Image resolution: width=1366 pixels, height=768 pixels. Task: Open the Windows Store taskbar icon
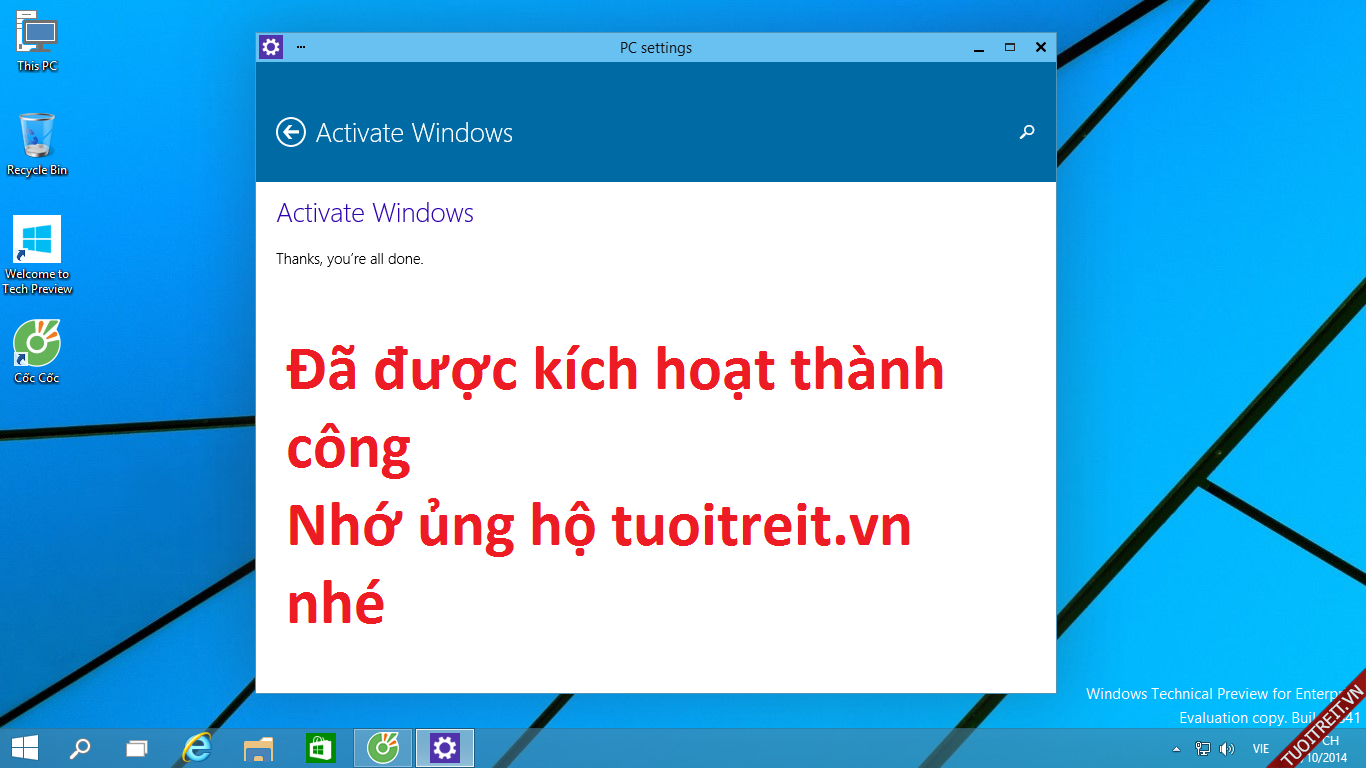tap(320, 748)
